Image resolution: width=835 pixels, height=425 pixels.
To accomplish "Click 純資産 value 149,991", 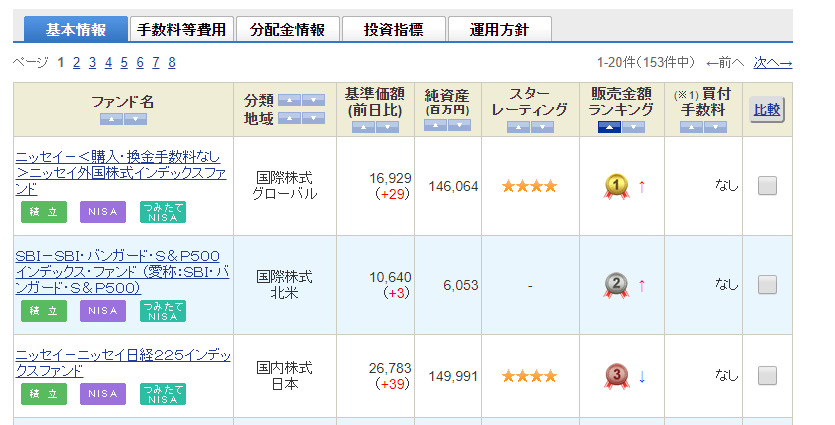I will (x=454, y=377).
